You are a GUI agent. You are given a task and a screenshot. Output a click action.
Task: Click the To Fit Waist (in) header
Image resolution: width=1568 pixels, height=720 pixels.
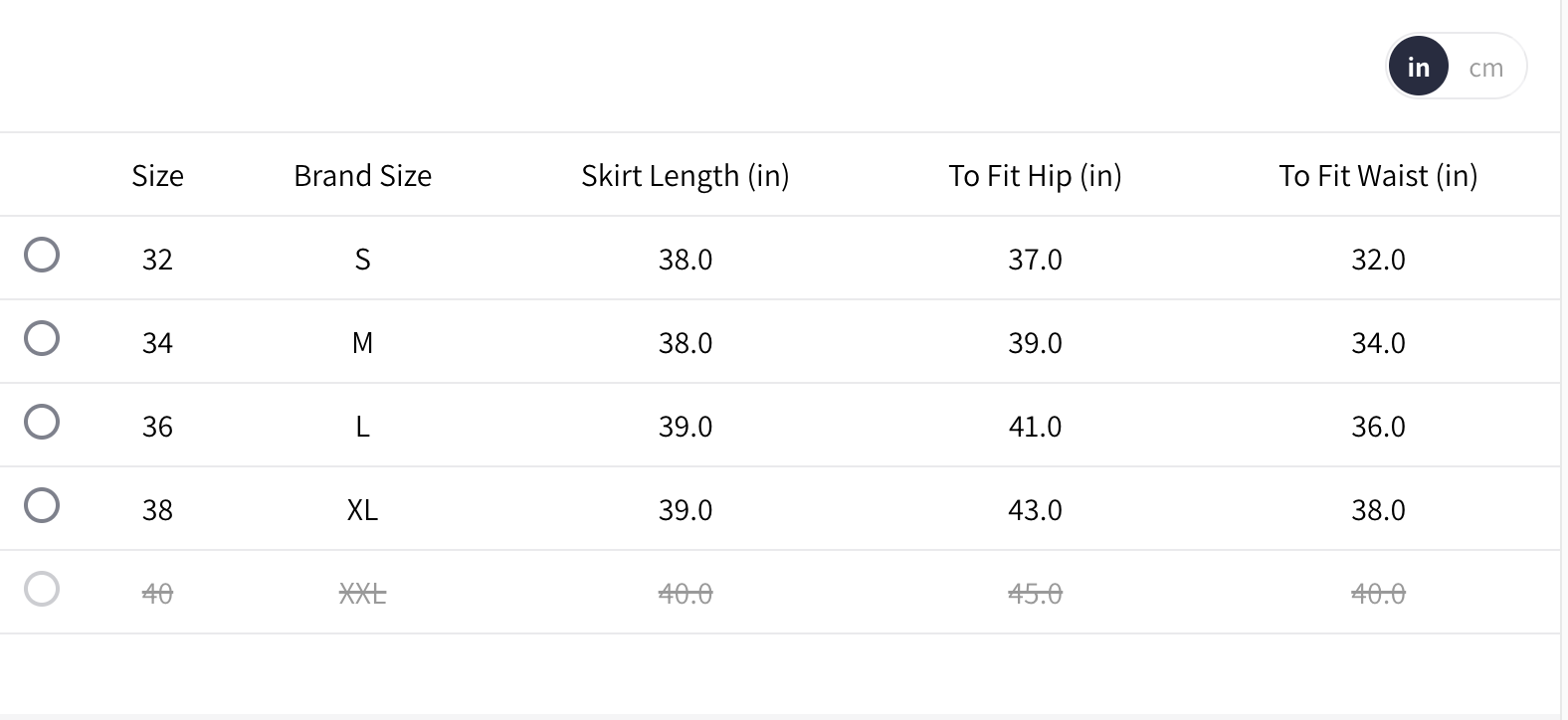coord(1378,176)
